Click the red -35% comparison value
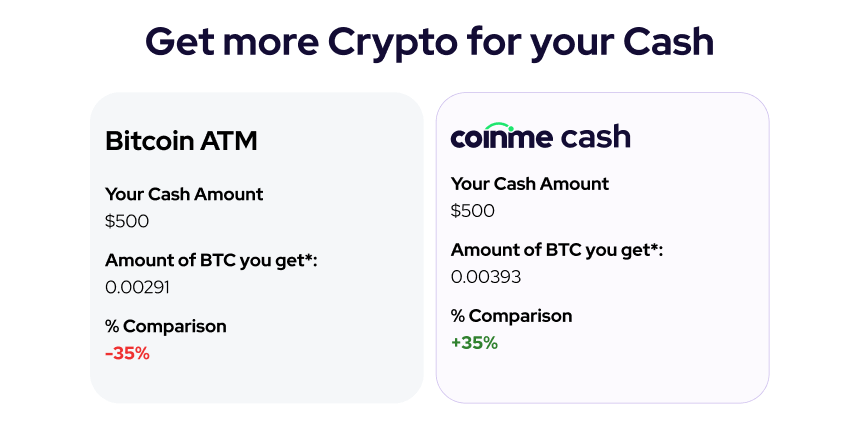 point(127,353)
